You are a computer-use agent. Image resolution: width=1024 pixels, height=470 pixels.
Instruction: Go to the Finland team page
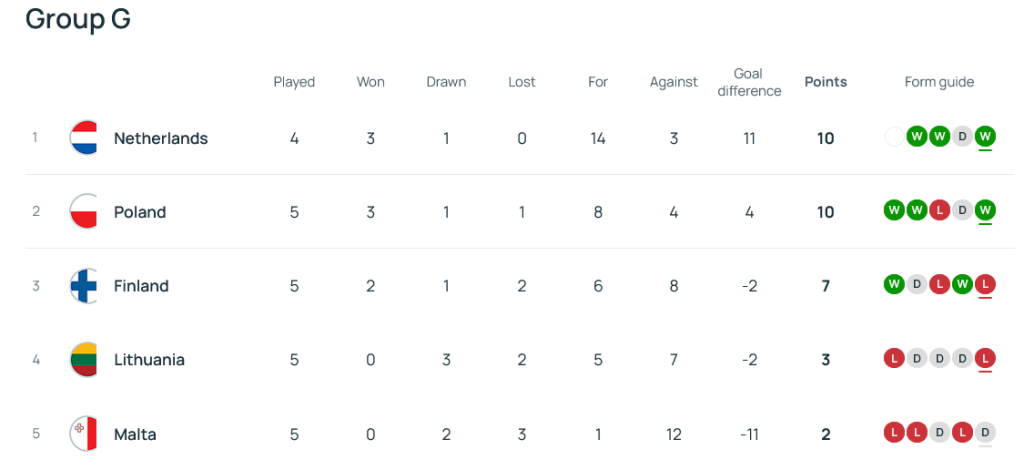[x=141, y=286]
